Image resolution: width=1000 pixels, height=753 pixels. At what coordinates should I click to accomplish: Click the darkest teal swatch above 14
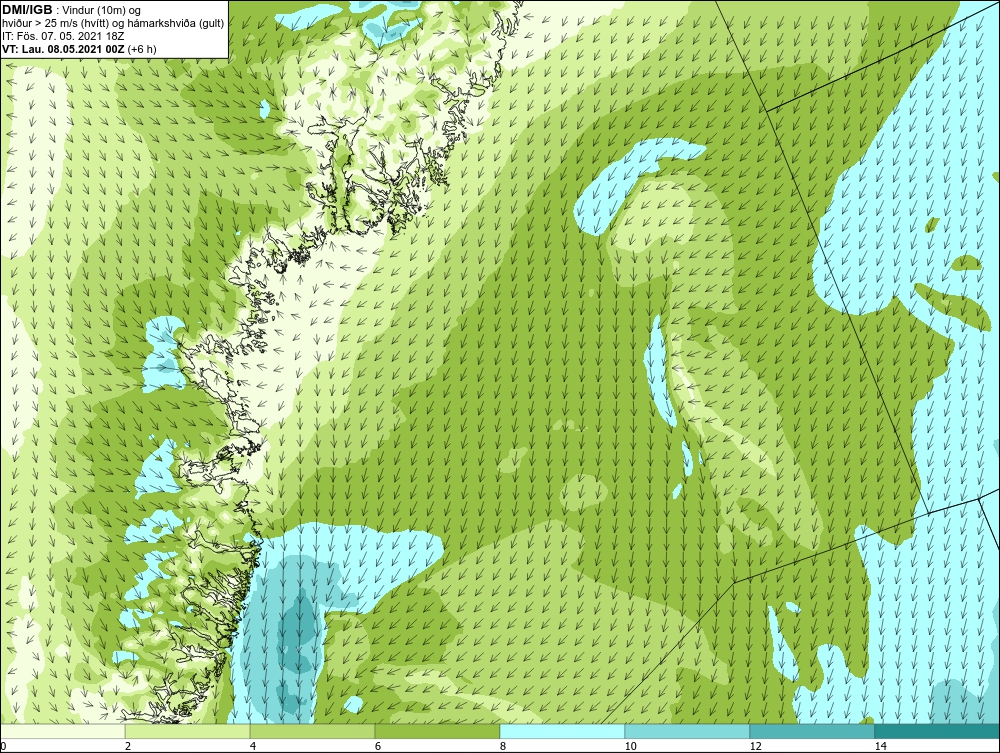pos(938,731)
